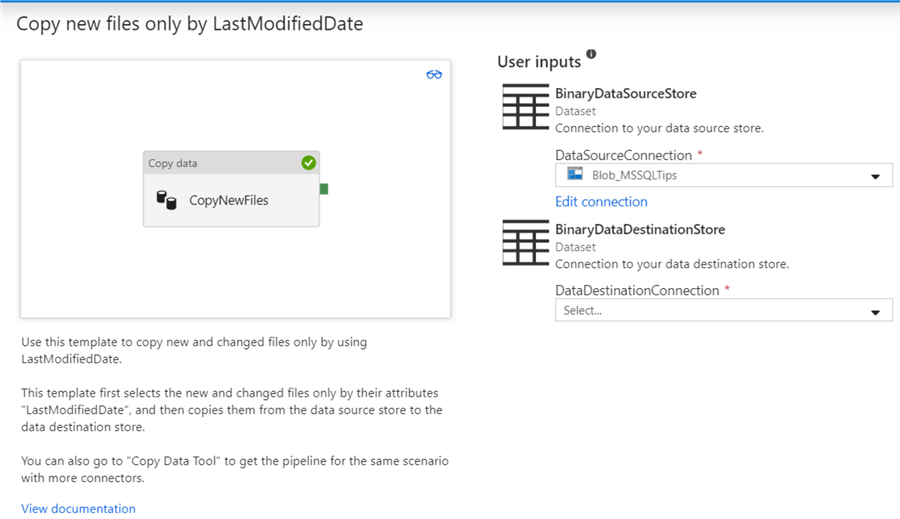The height and width of the screenshot is (519, 900).
Task: Click the template title Copy new files only by LastModifiedDate
Action: 189,25
